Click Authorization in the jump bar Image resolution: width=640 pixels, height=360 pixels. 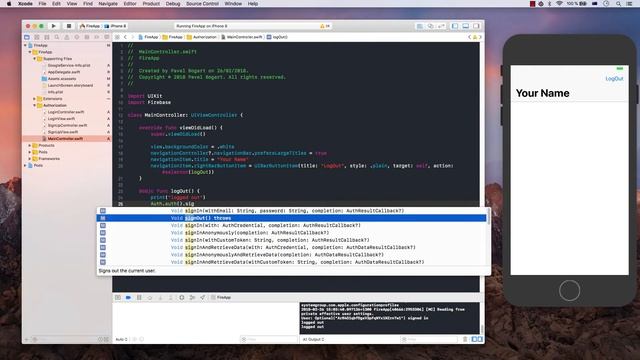[202, 37]
